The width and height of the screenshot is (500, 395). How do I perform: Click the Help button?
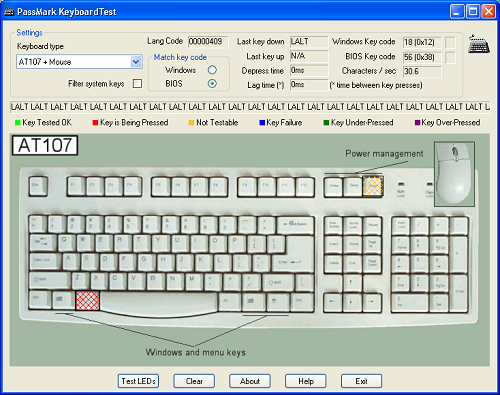306,381
